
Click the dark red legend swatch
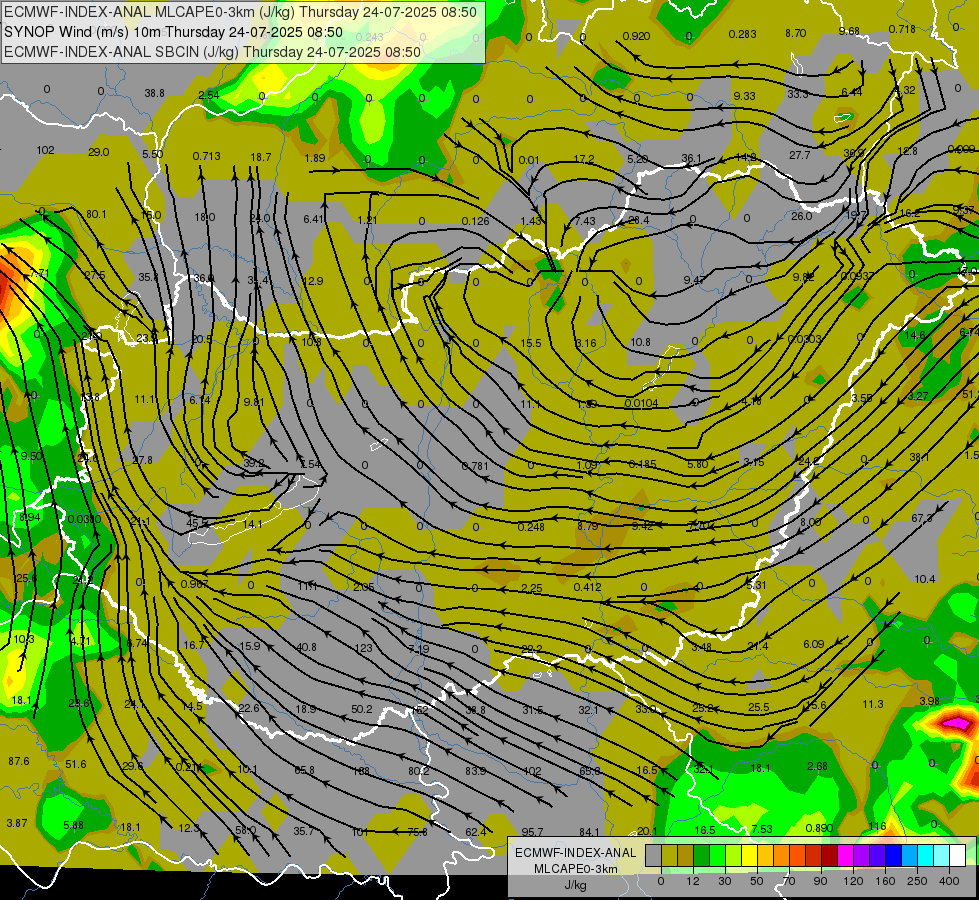[830, 855]
